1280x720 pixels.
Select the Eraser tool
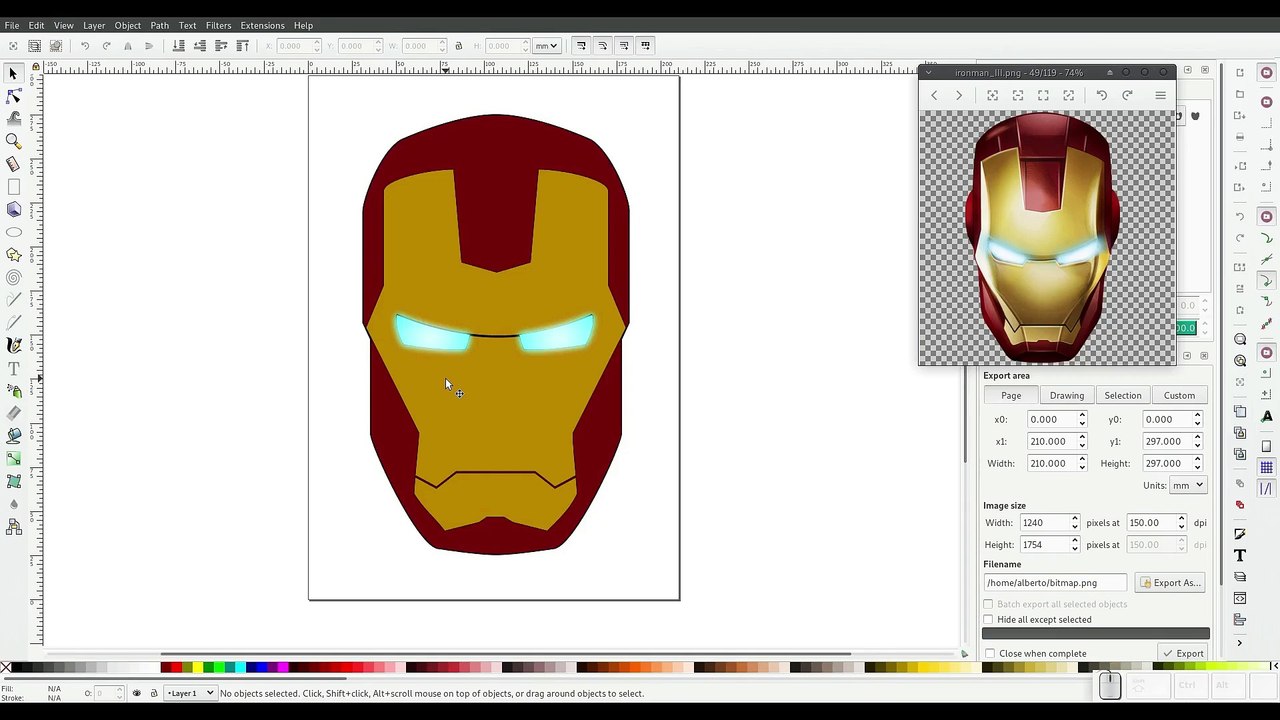pyautogui.click(x=13, y=413)
